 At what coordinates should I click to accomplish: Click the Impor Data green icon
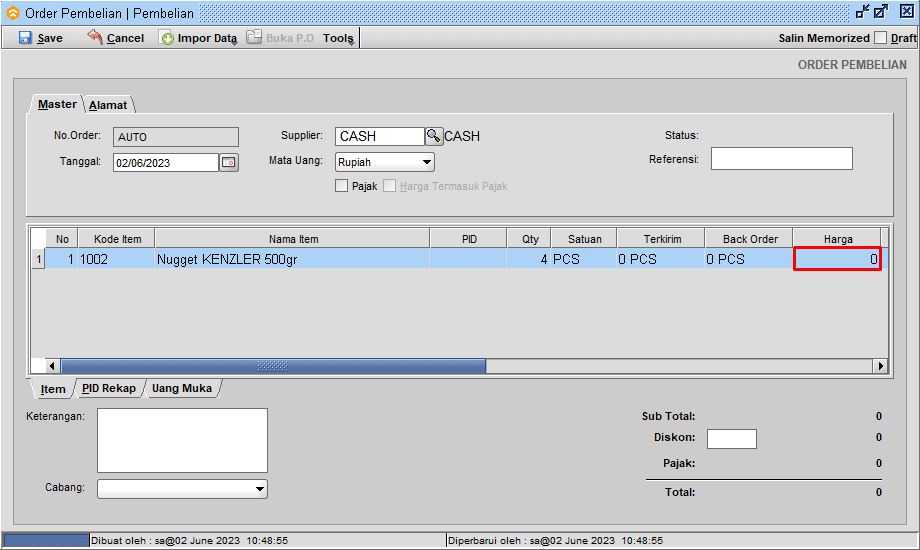point(167,38)
